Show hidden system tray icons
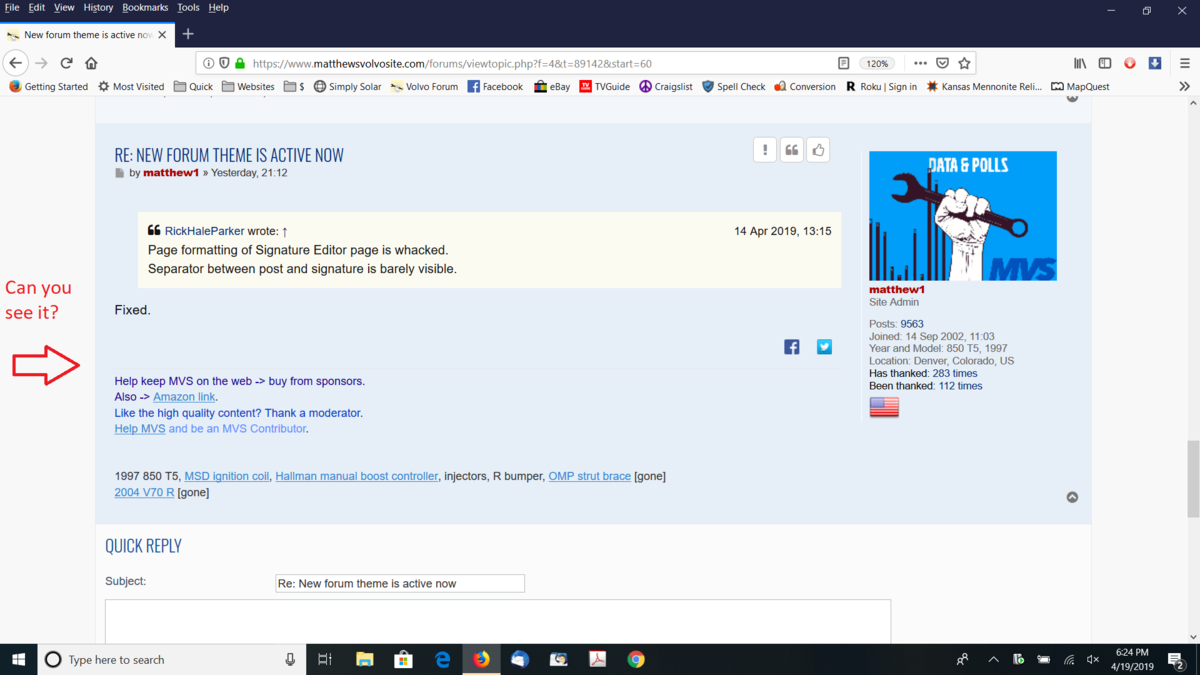Screen dimensions: 1200x675 click(x=993, y=660)
